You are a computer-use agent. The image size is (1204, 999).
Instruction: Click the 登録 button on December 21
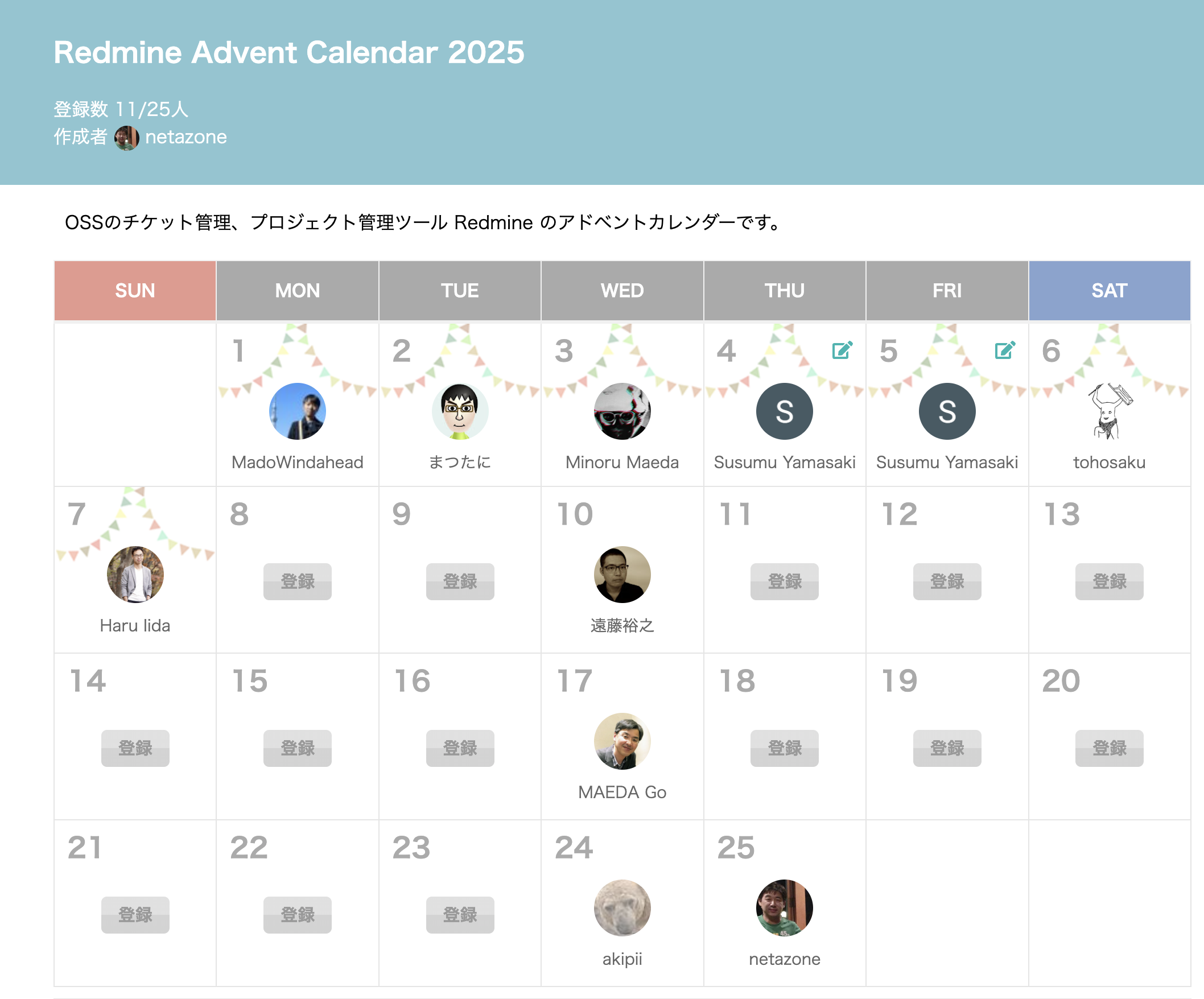point(135,915)
